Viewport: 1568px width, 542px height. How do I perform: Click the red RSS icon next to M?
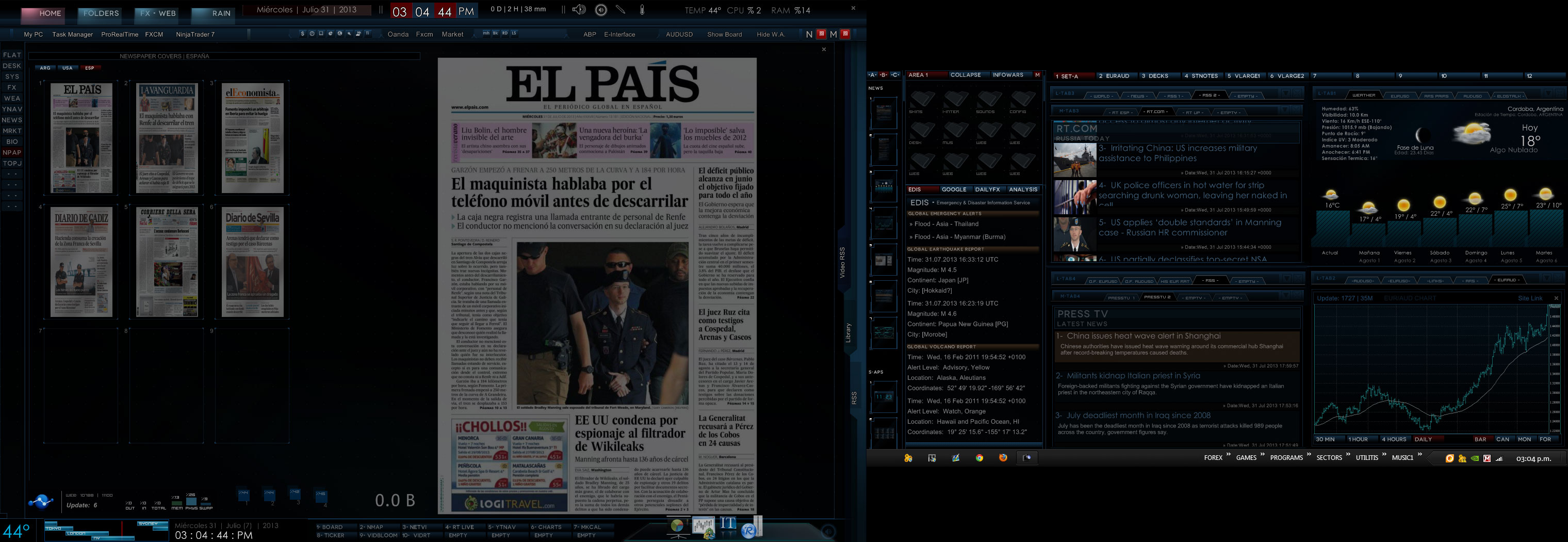845,34
